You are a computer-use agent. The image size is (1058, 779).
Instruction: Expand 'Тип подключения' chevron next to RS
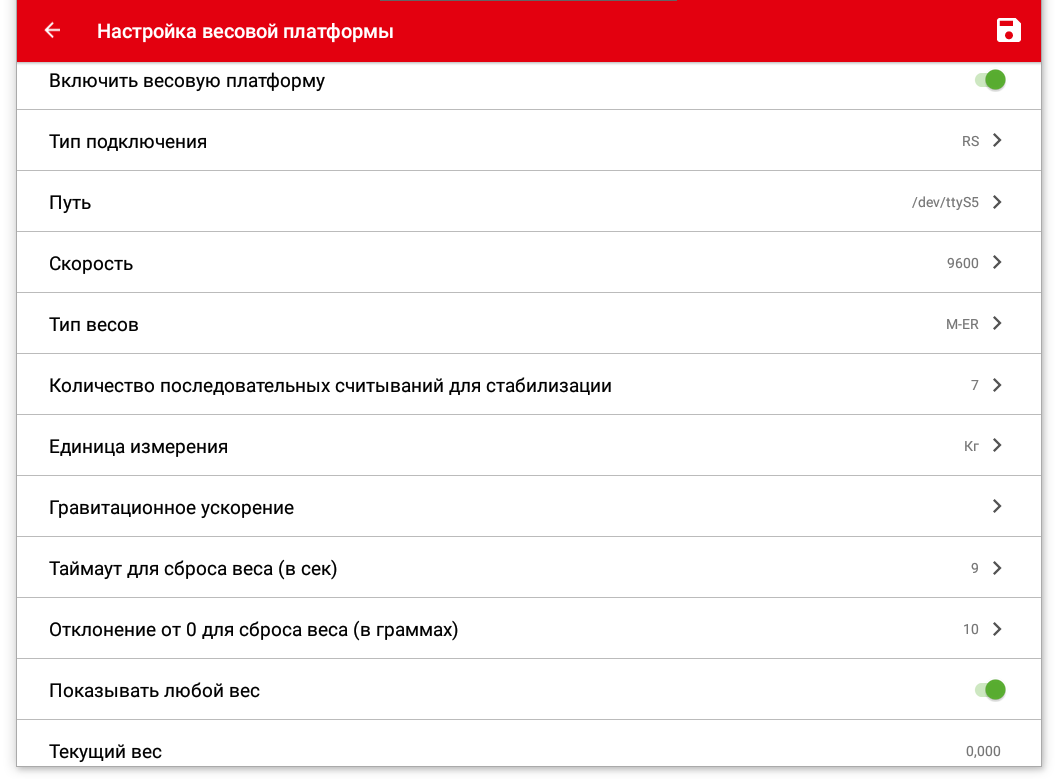click(x=996, y=141)
